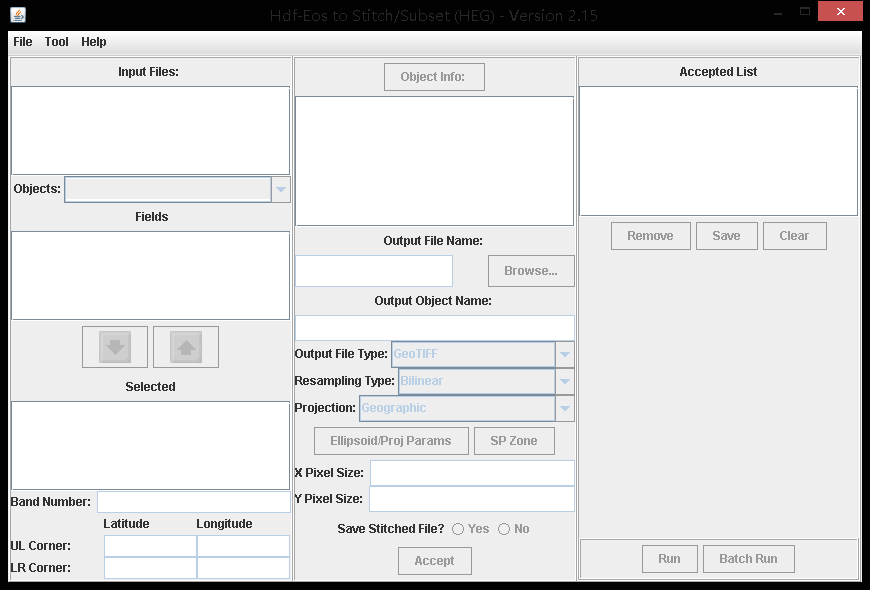The image size is (870, 590).
Task: Open the Tool menu
Action: (x=57, y=42)
